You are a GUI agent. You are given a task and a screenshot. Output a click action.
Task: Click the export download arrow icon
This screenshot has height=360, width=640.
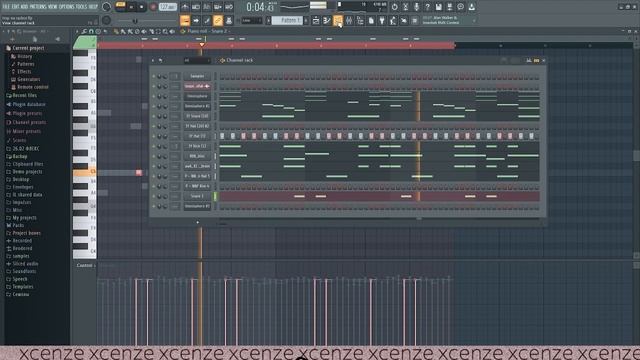click(471, 7)
